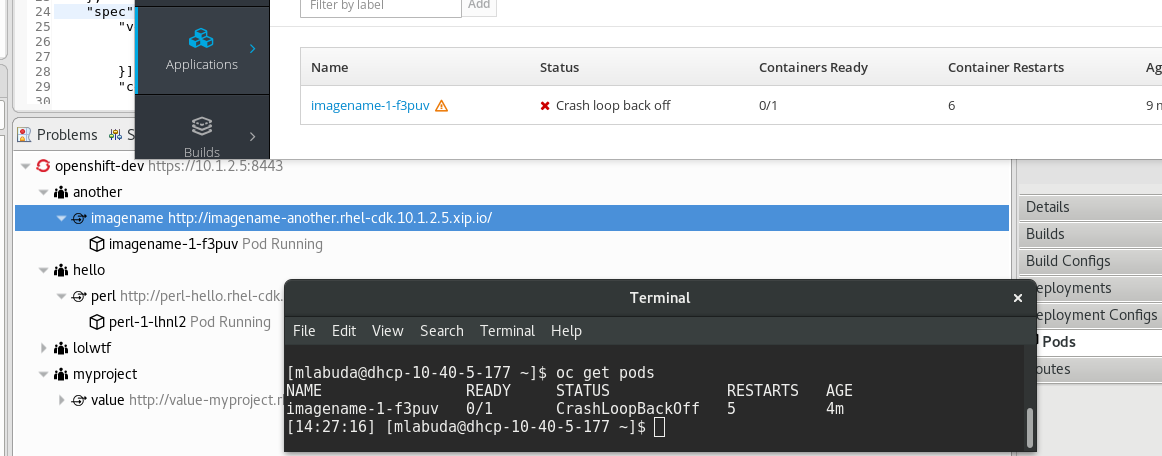1162x456 pixels.
Task: Expand the lolwtf project node
Action: (x=43, y=348)
